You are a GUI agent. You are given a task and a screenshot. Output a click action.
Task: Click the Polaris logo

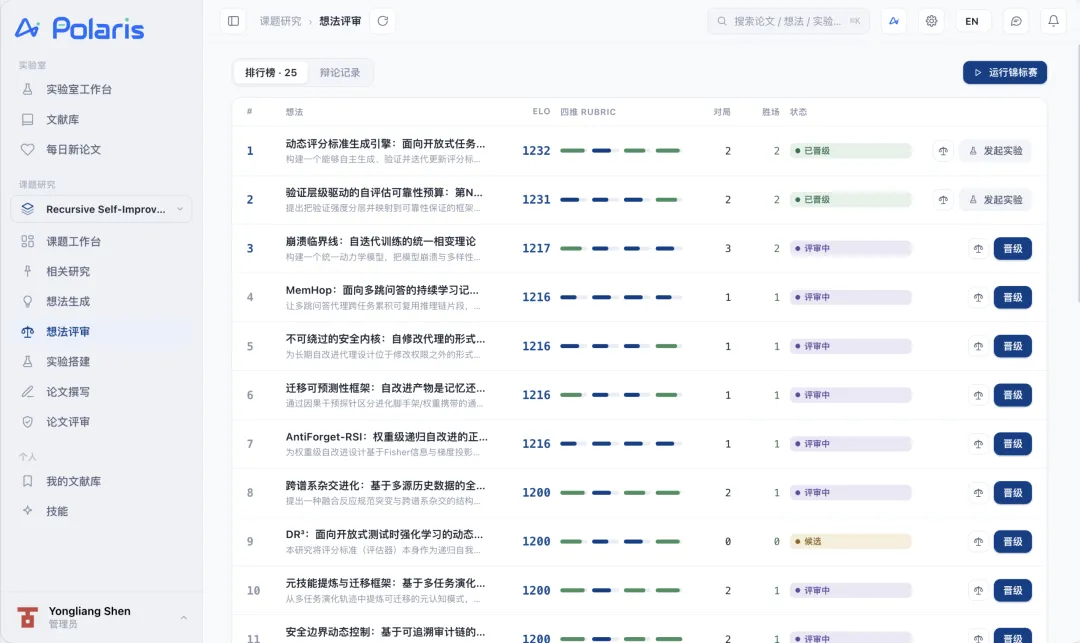click(x=80, y=28)
